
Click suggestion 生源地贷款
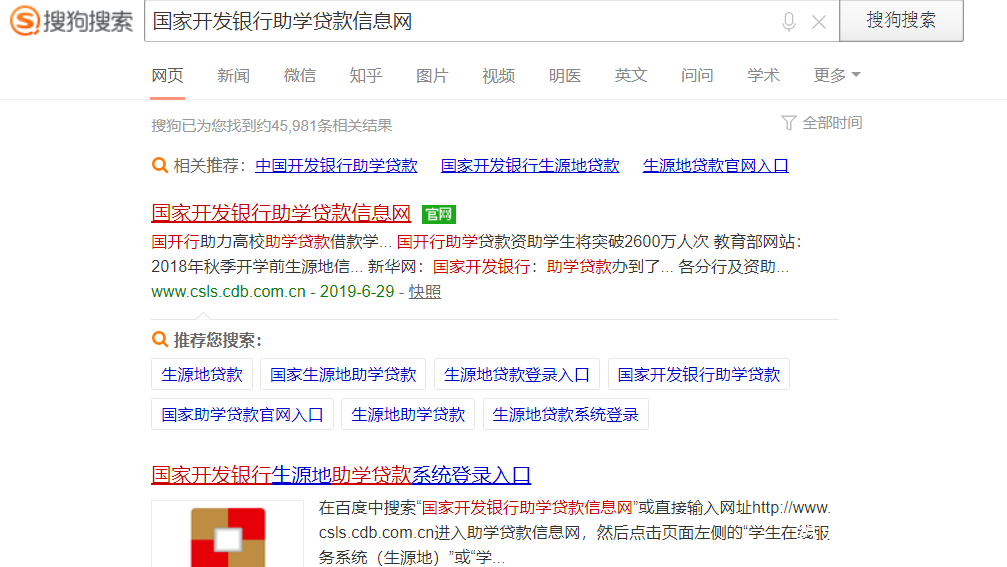pos(202,374)
